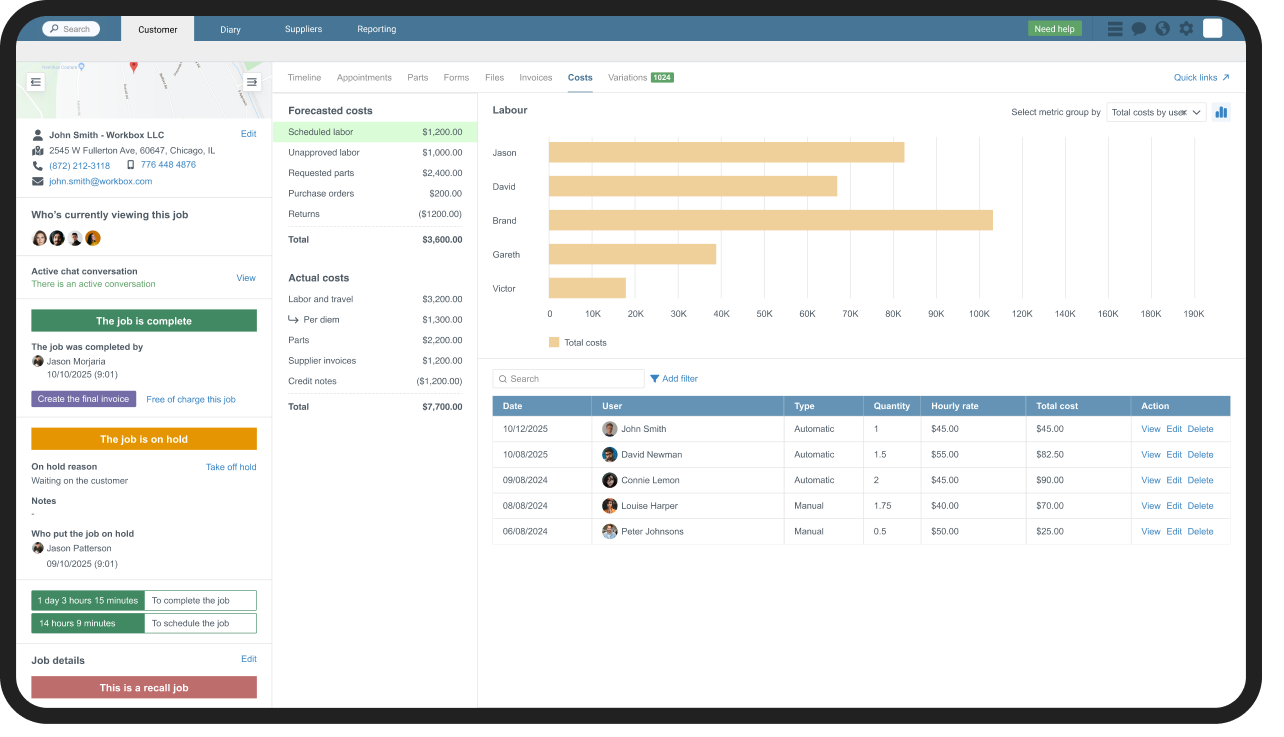Viewport: 1284px width, 737px height.
Task: Open the Suppliers section from the navigation bar
Action: click(303, 29)
